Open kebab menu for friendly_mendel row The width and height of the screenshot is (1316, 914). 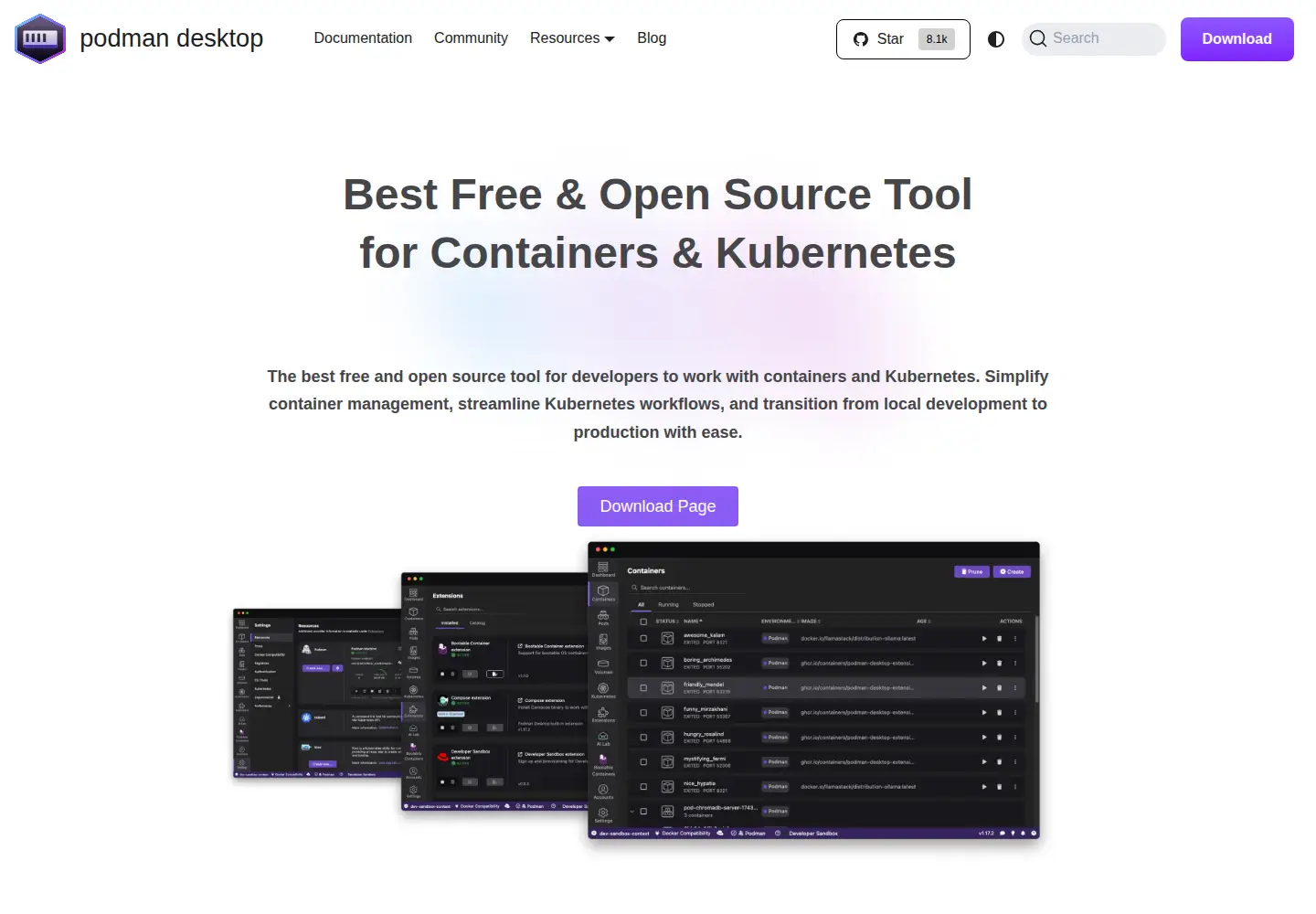(1014, 687)
